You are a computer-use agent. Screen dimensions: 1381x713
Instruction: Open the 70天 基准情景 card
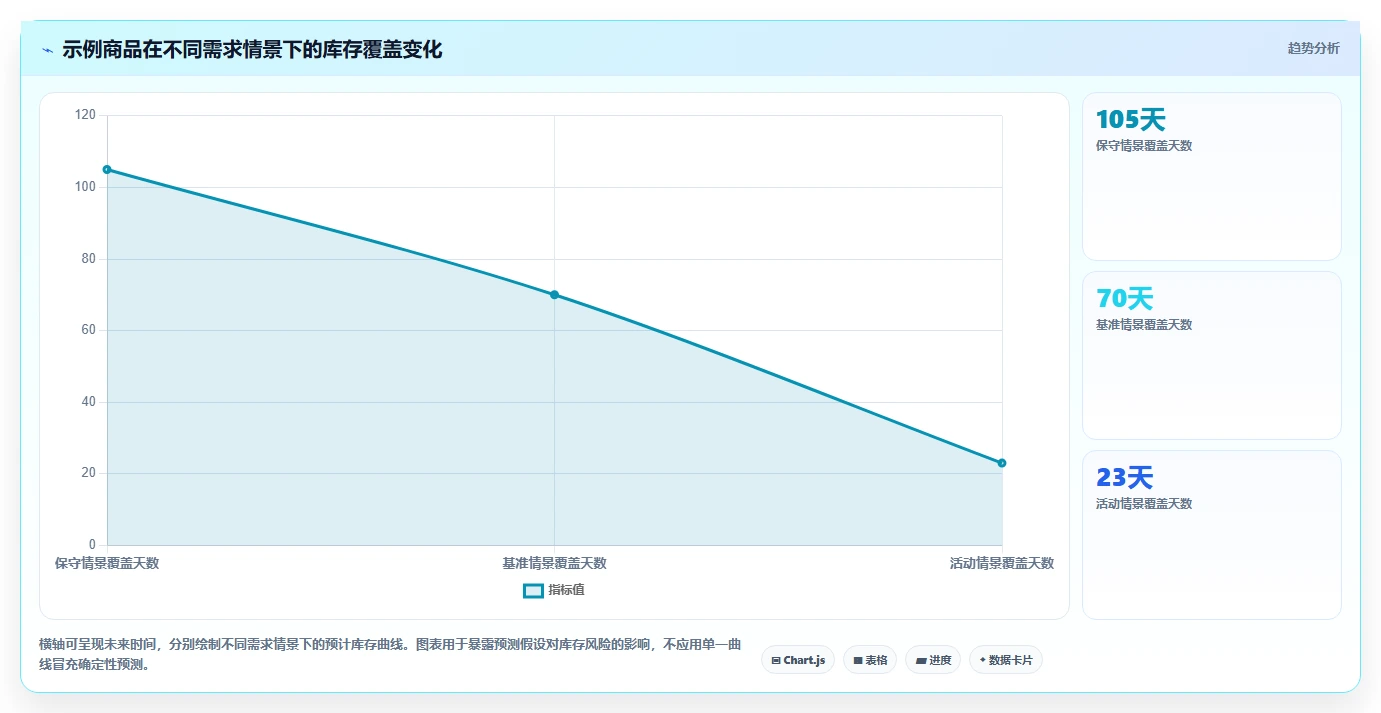coord(1212,356)
